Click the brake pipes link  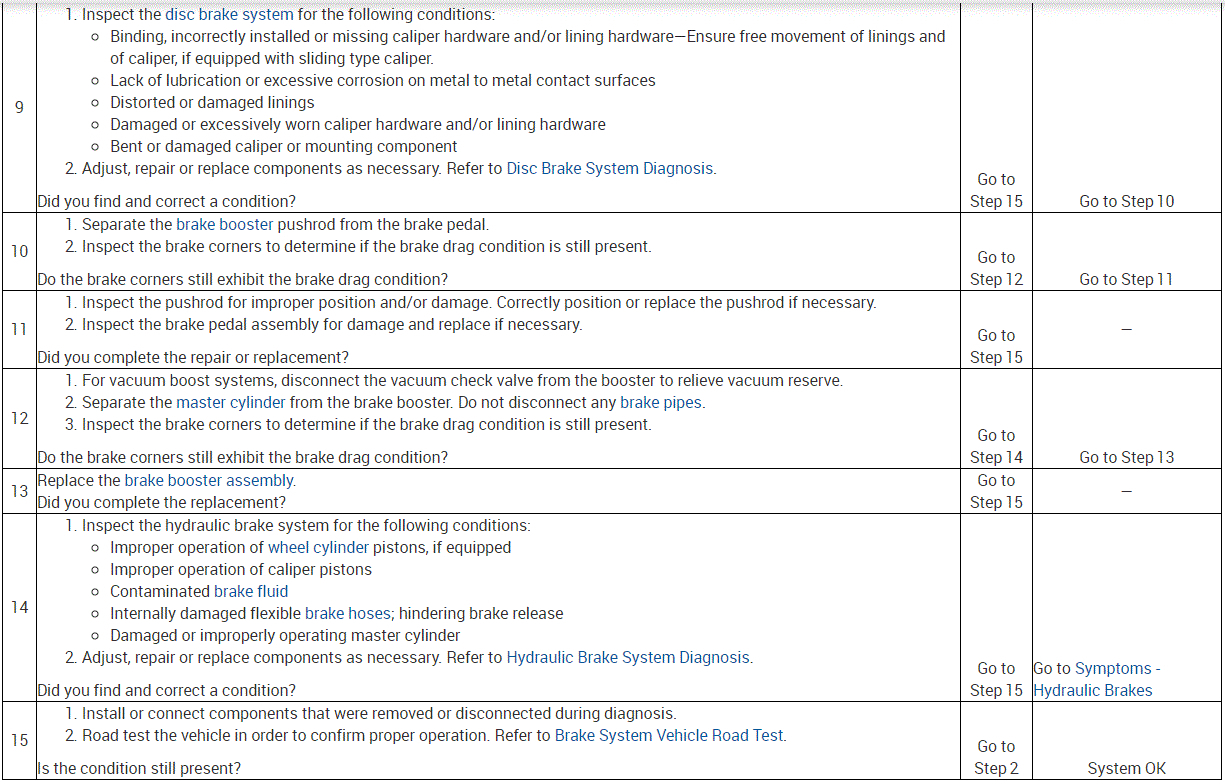point(661,403)
